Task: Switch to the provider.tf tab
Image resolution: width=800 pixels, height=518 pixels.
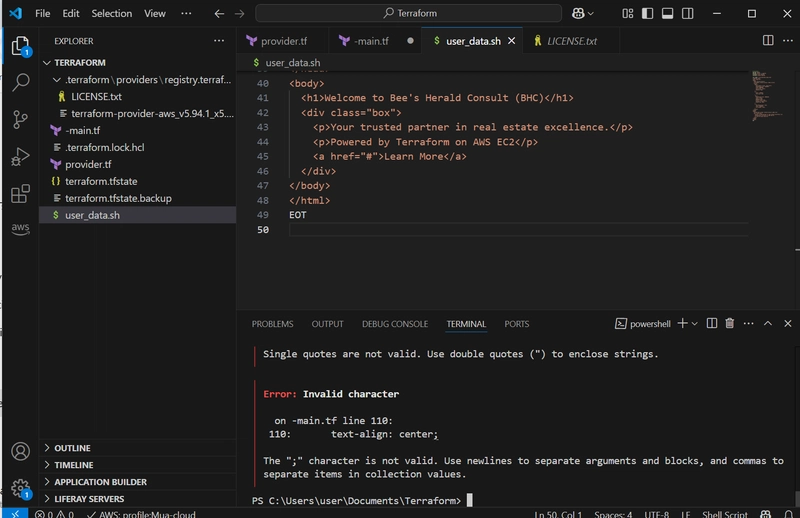Action: (x=278, y=41)
